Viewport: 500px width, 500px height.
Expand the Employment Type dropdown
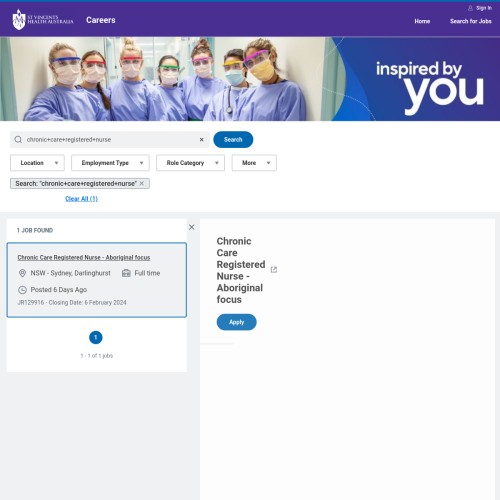110,163
